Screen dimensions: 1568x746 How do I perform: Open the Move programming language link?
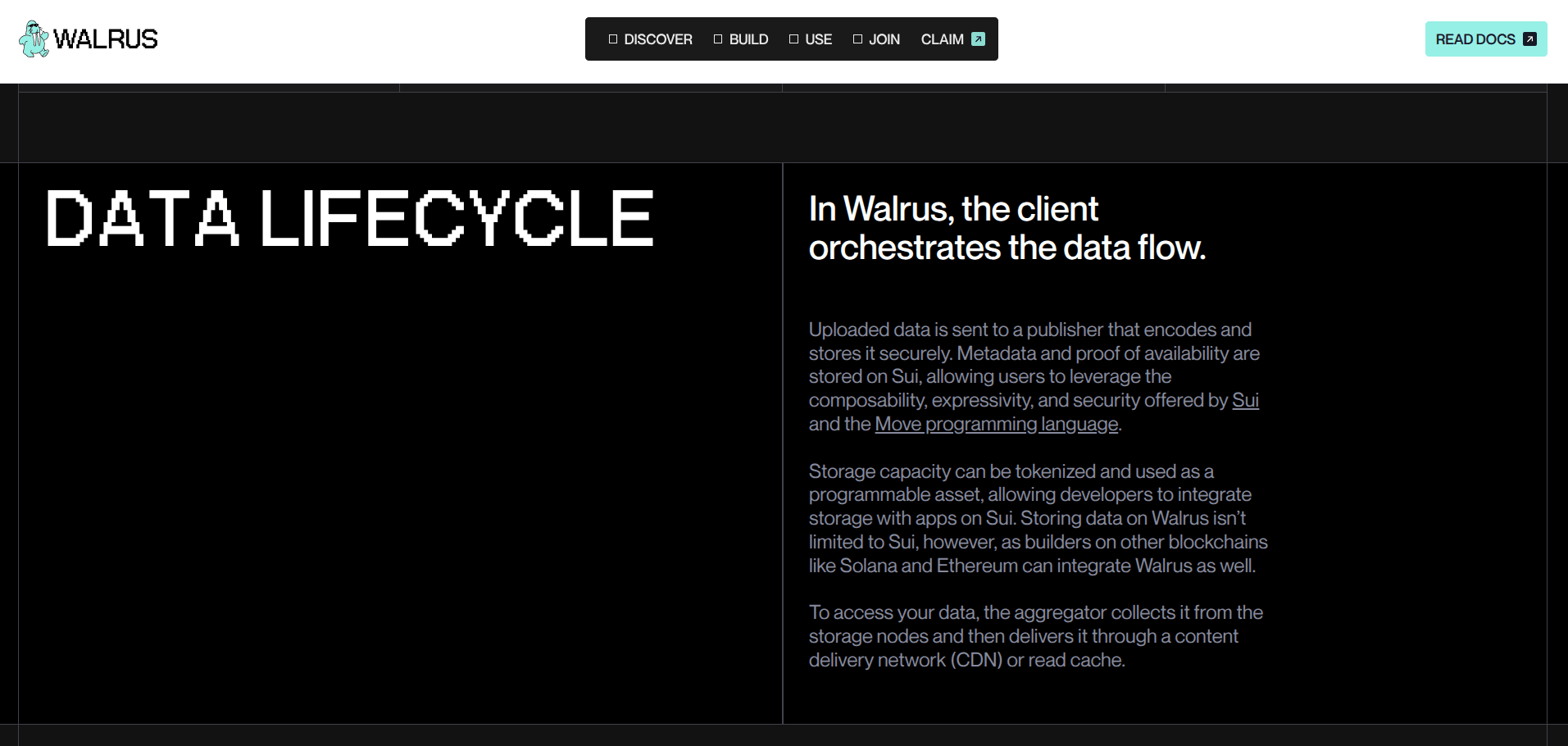[x=996, y=424]
